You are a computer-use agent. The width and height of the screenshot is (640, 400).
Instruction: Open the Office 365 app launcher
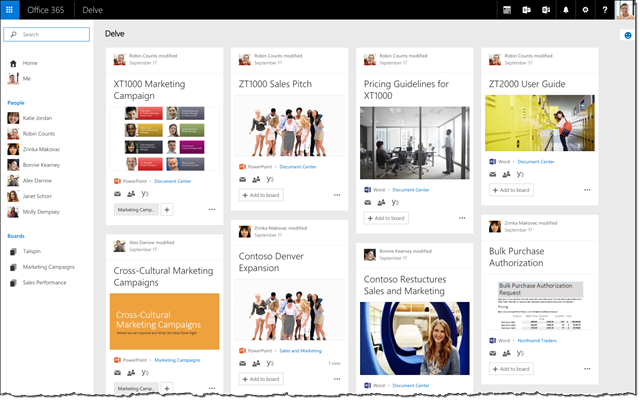pyautogui.click(x=9, y=10)
